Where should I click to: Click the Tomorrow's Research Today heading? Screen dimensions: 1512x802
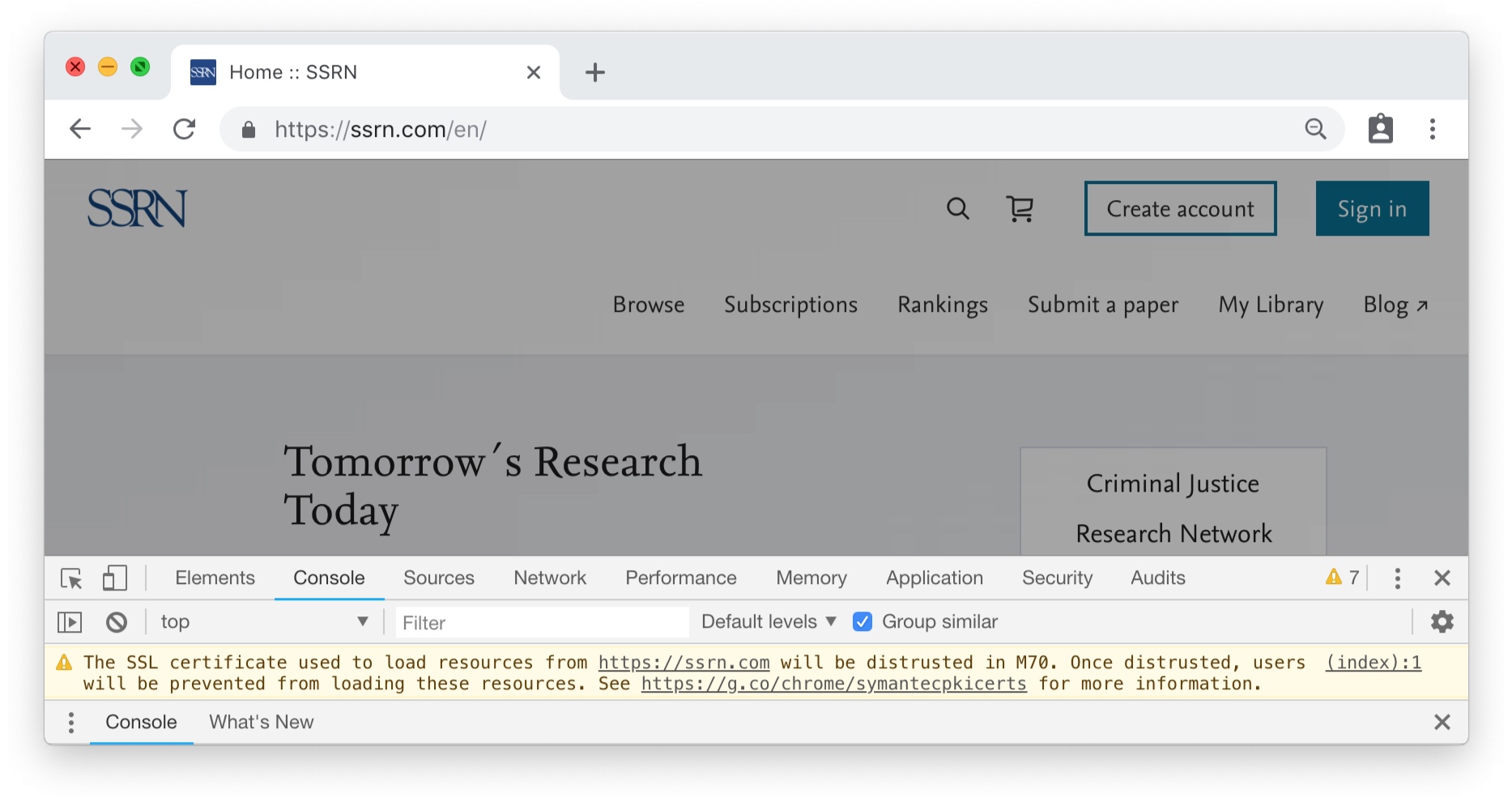(492, 486)
